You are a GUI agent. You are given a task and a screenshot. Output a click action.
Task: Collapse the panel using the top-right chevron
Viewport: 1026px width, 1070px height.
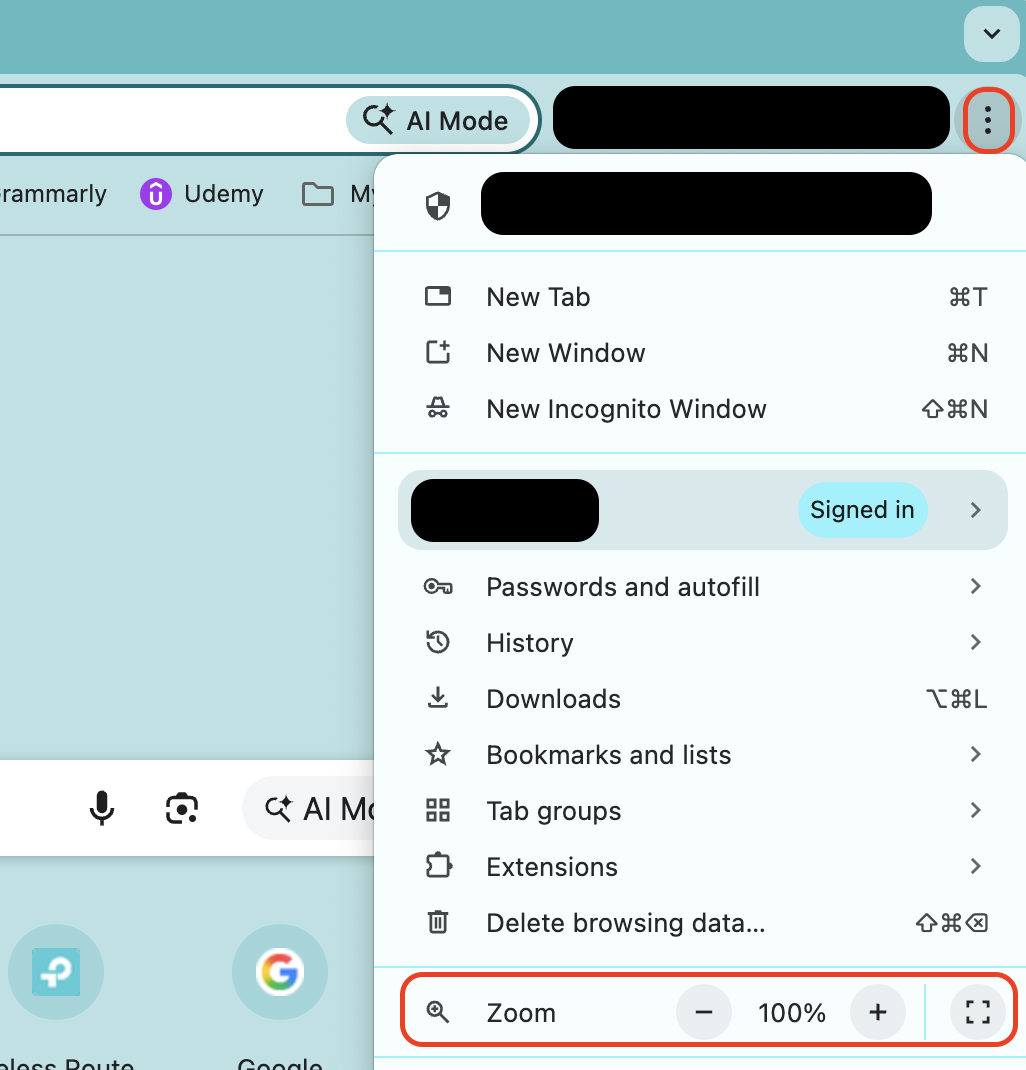click(991, 33)
